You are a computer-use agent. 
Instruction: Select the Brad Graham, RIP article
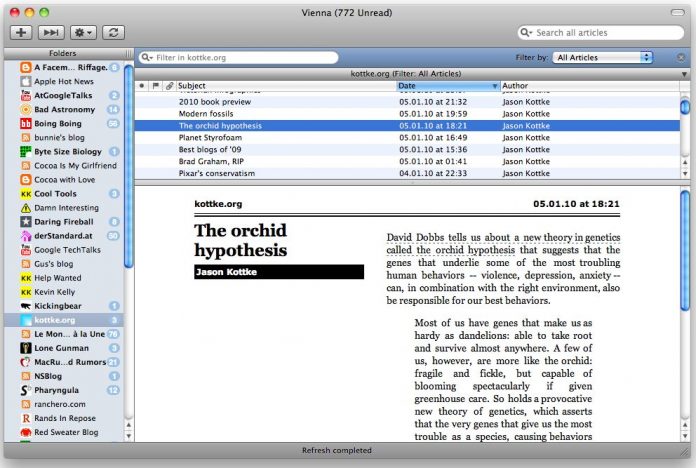407,162
